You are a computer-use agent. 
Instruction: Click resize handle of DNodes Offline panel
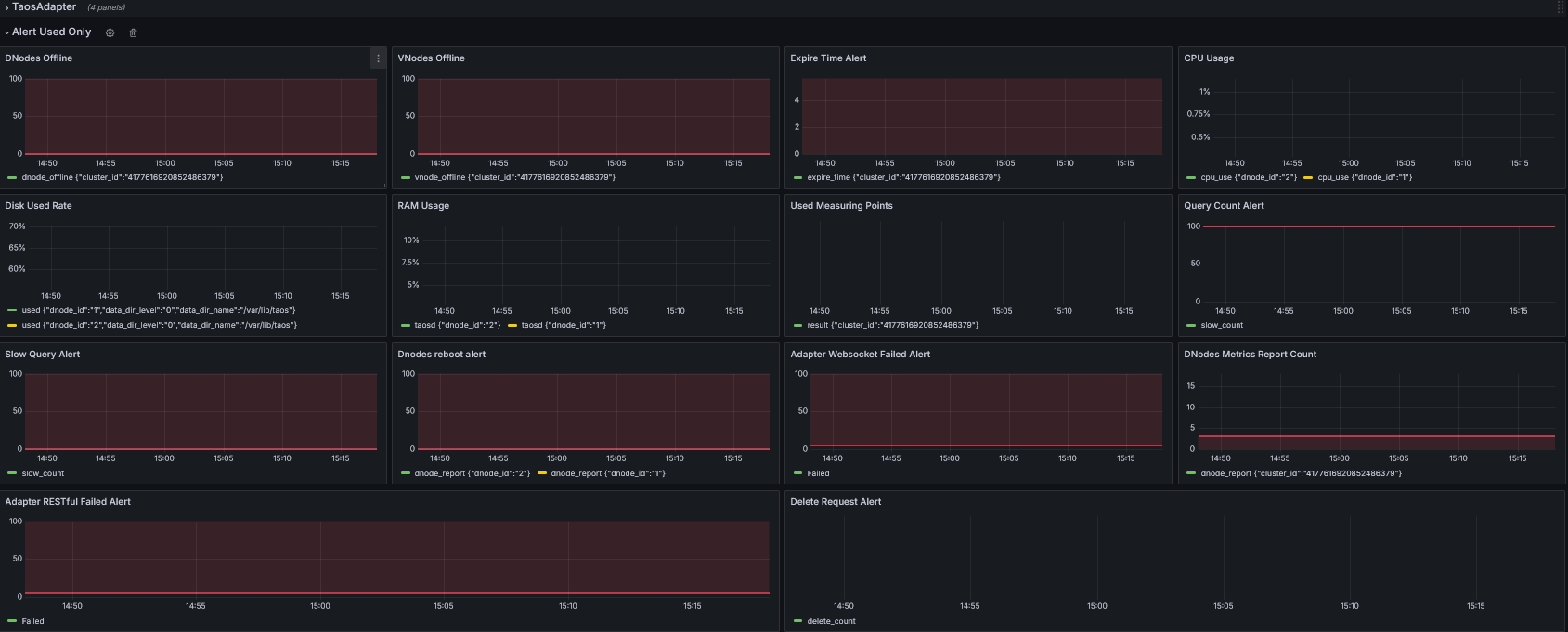pos(382,185)
